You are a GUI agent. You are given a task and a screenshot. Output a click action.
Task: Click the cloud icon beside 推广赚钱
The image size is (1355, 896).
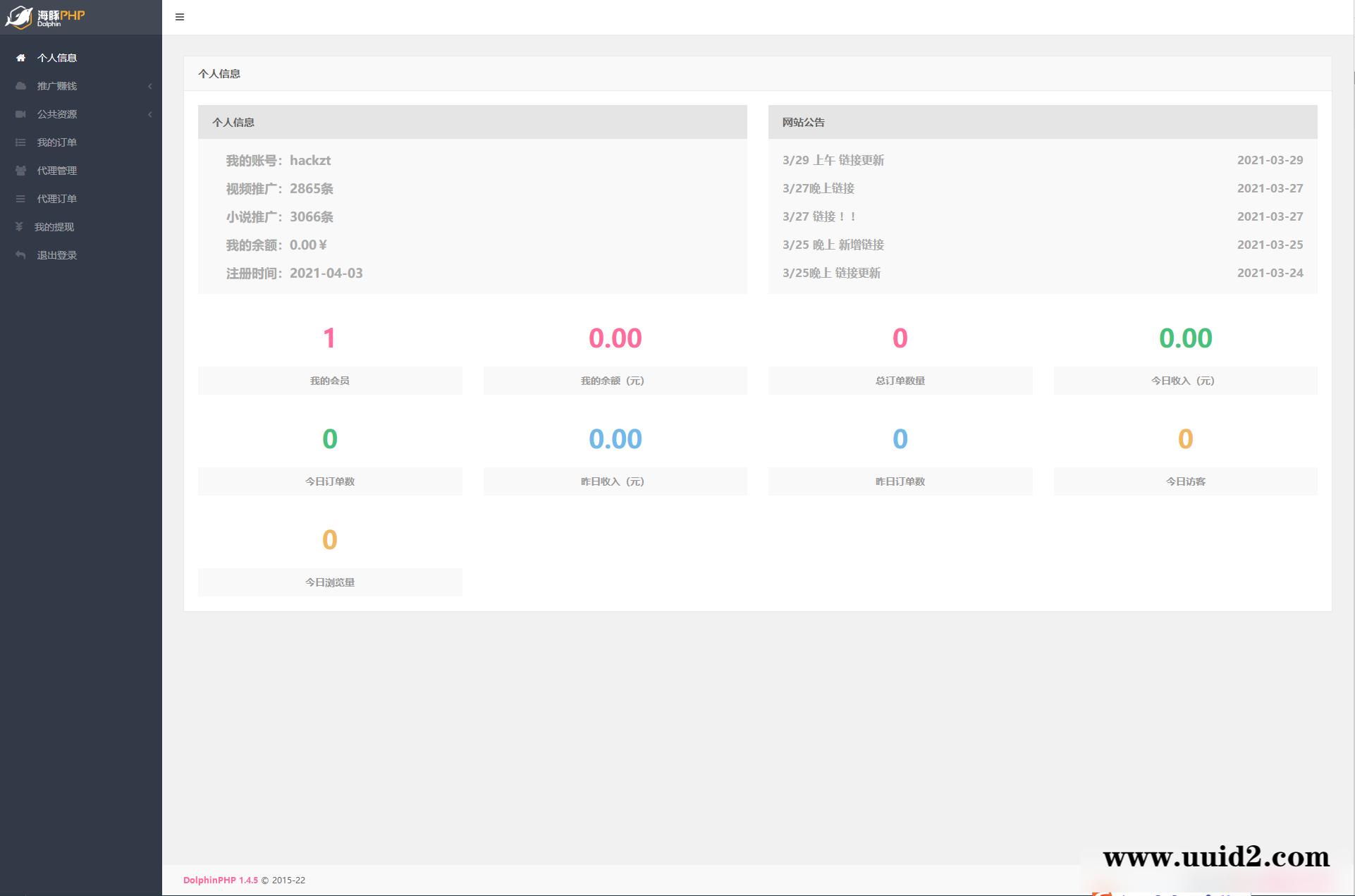(x=20, y=86)
